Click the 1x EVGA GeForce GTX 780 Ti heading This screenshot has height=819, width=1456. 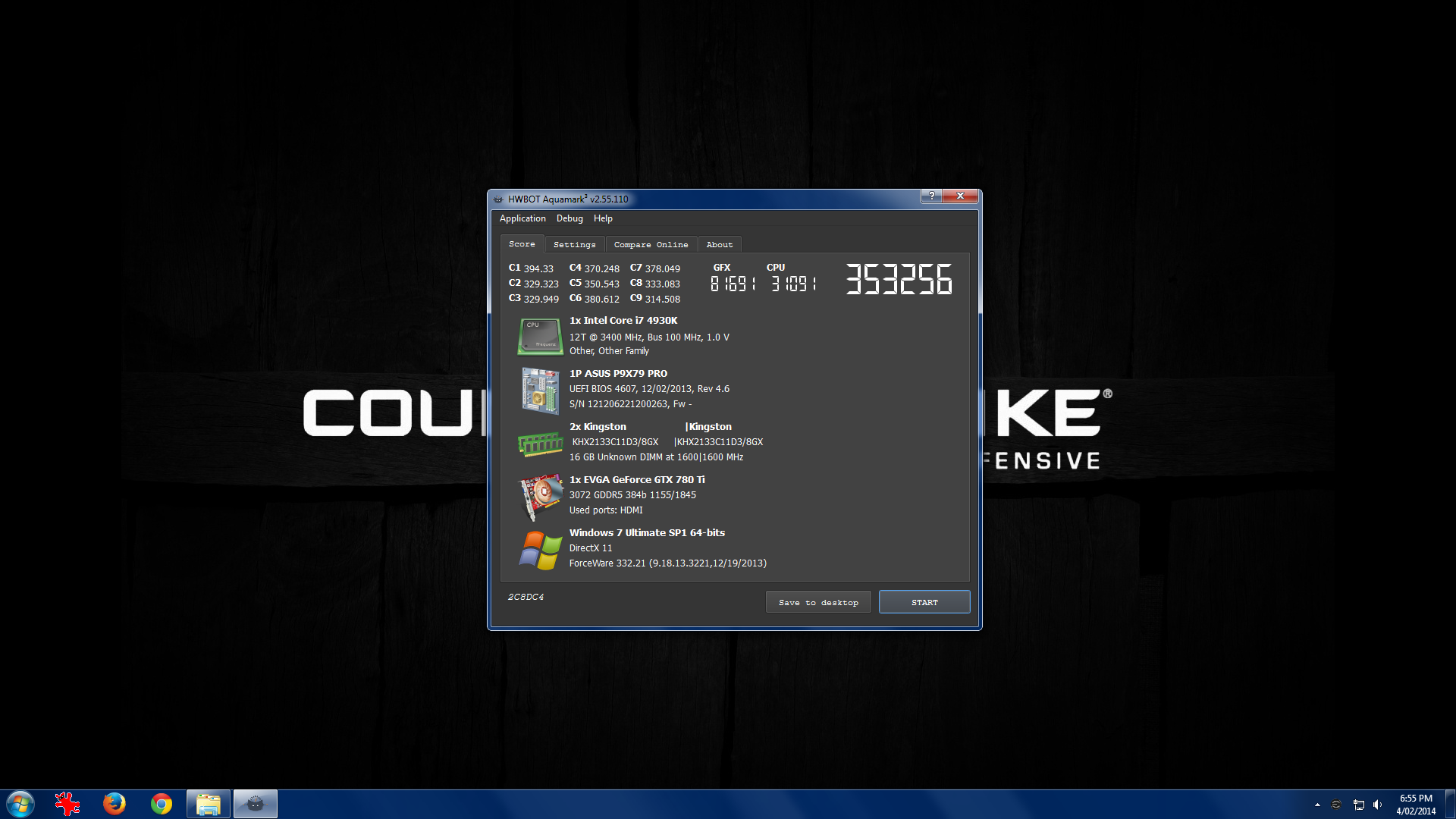pos(637,480)
